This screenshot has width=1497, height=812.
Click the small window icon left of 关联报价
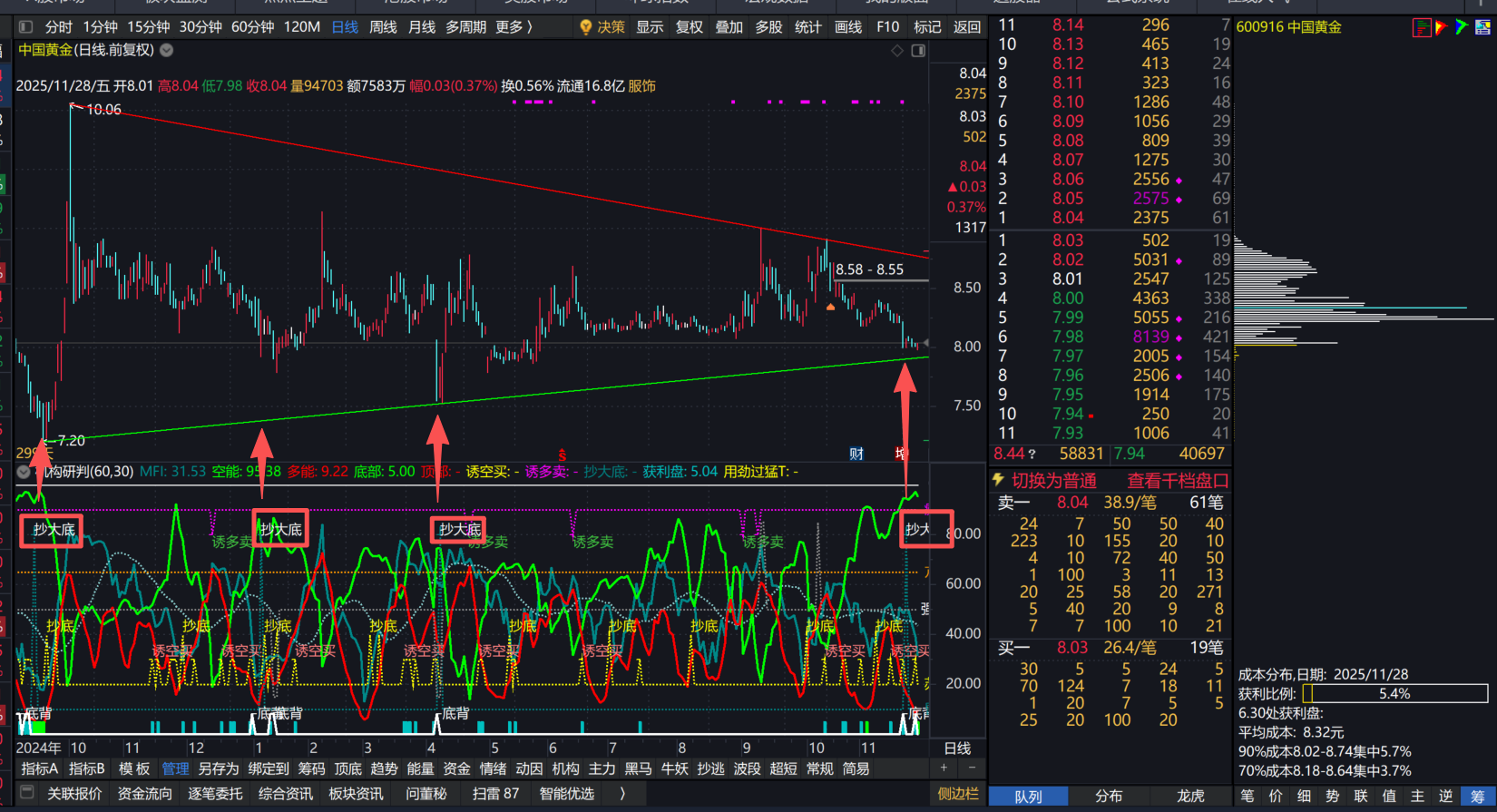(x=27, y=792)
